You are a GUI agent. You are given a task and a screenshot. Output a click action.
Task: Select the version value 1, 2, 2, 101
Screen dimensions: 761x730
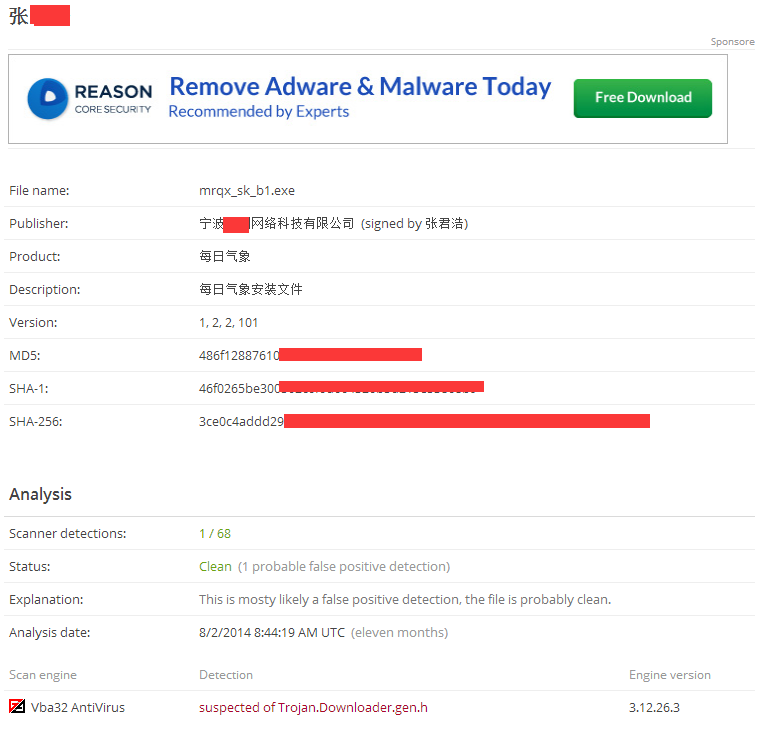point(228,323)
